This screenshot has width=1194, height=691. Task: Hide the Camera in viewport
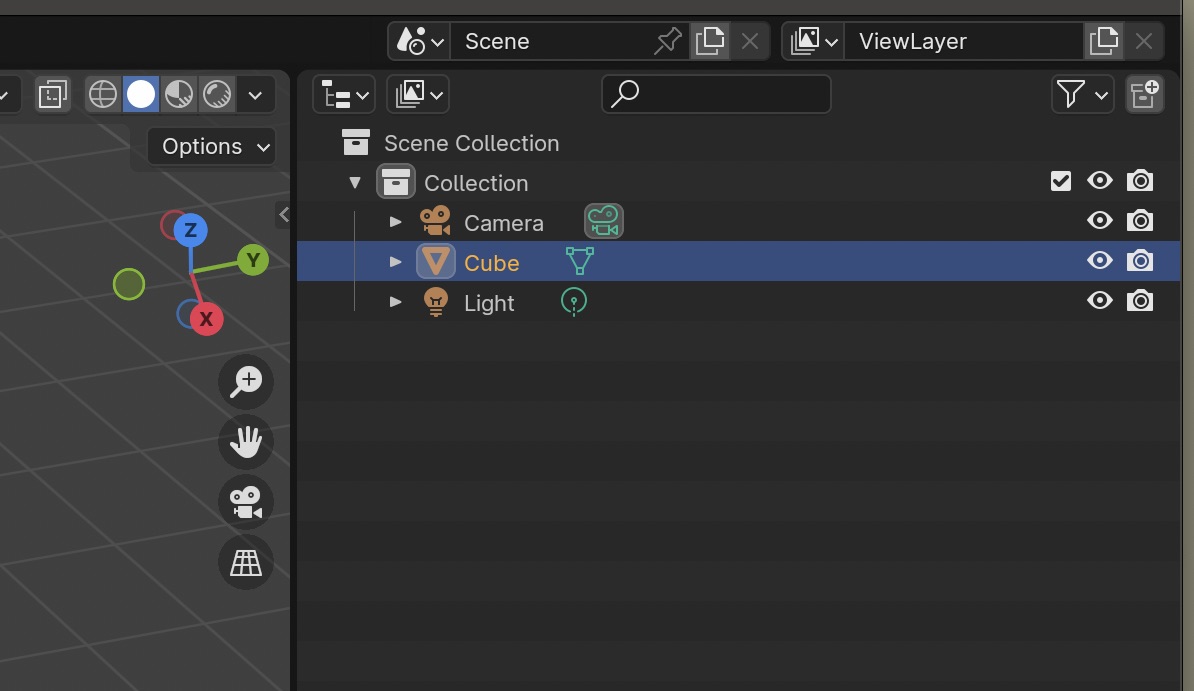pos(1100,221)
